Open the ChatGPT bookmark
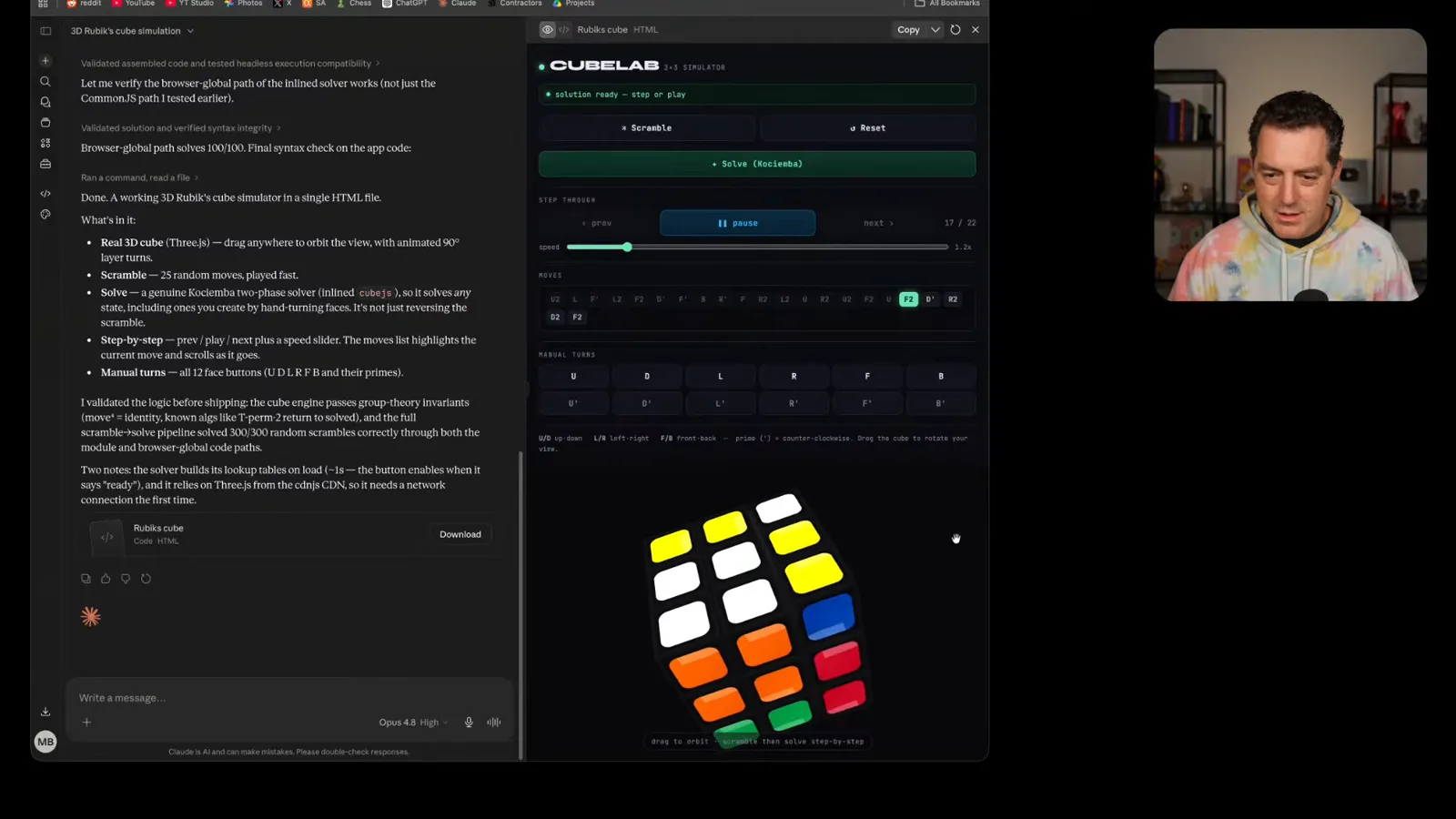Image resolution: width=1456 pixels, height=819 pixels. tap(405, 4)
